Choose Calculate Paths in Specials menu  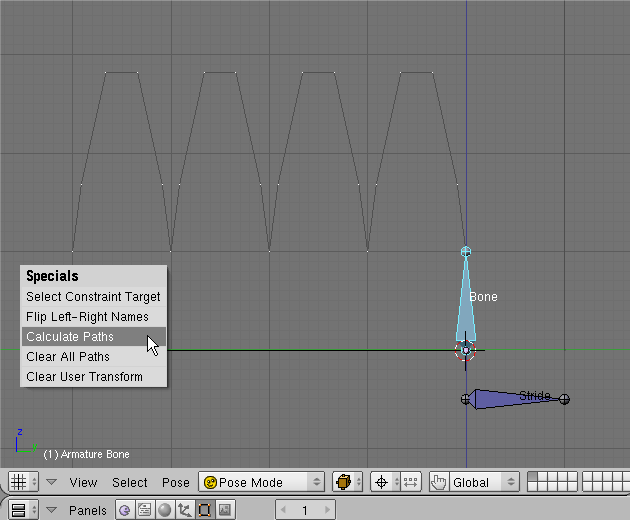tap(94, 337)
